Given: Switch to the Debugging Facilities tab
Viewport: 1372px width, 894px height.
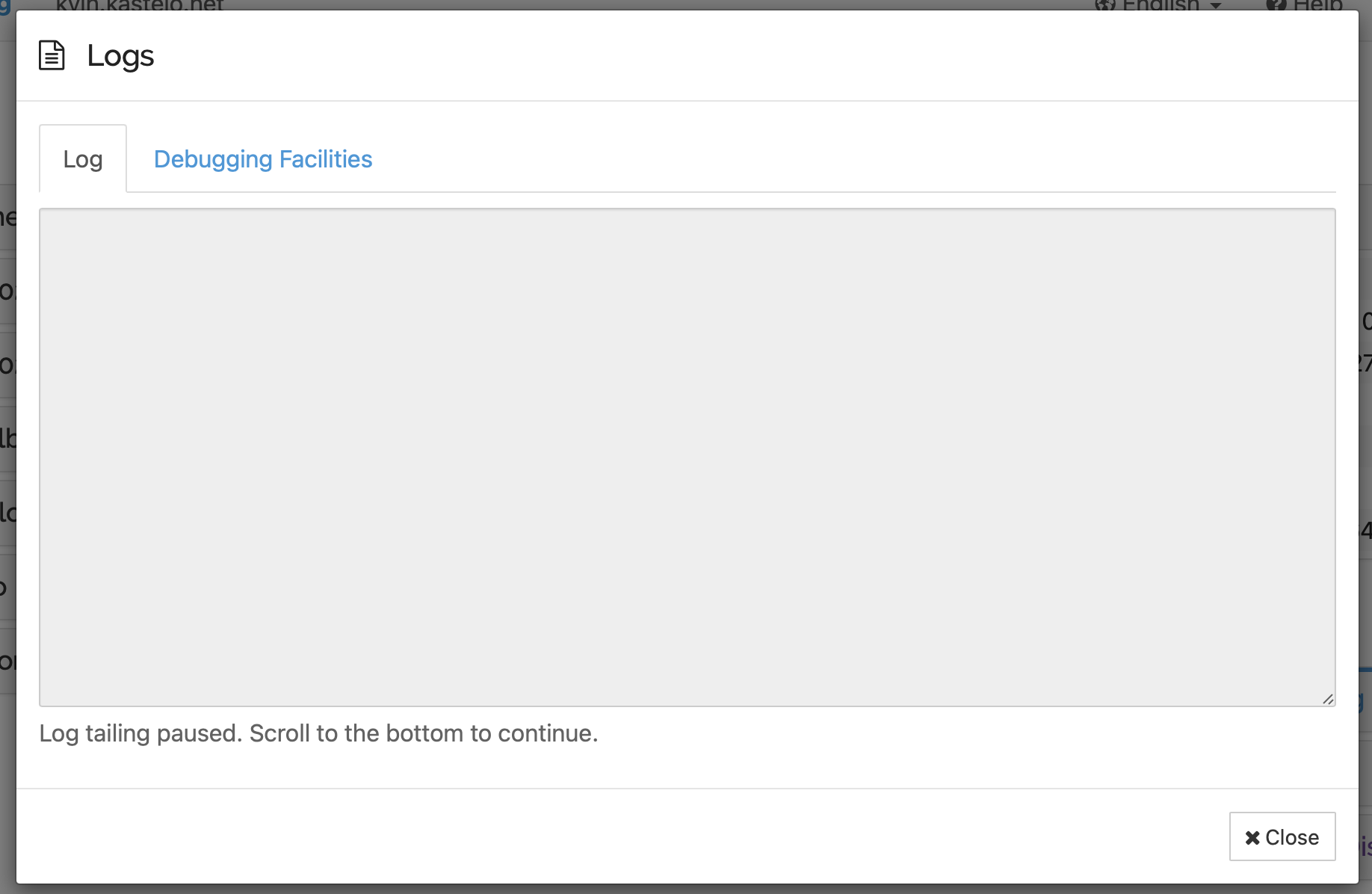Looking at the screenshot, I should (262, 158).
